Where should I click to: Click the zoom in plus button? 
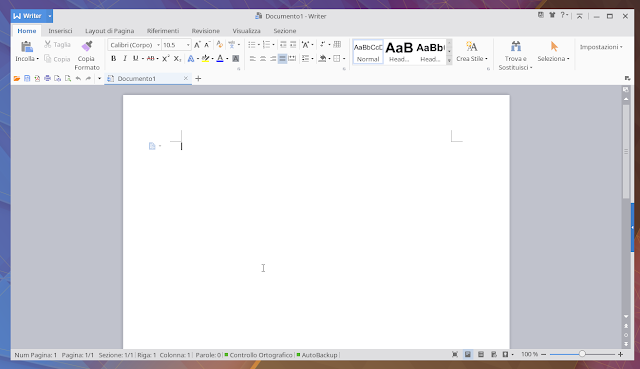620,354
